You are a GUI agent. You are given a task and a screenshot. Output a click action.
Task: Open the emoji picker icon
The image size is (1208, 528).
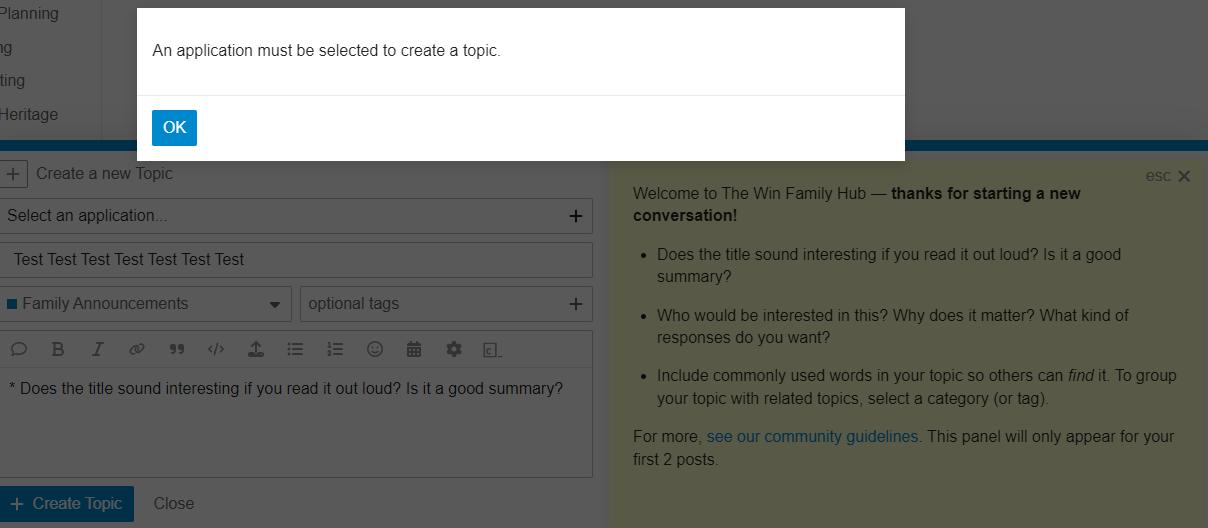pyautogui.click(x=375, y=349)
